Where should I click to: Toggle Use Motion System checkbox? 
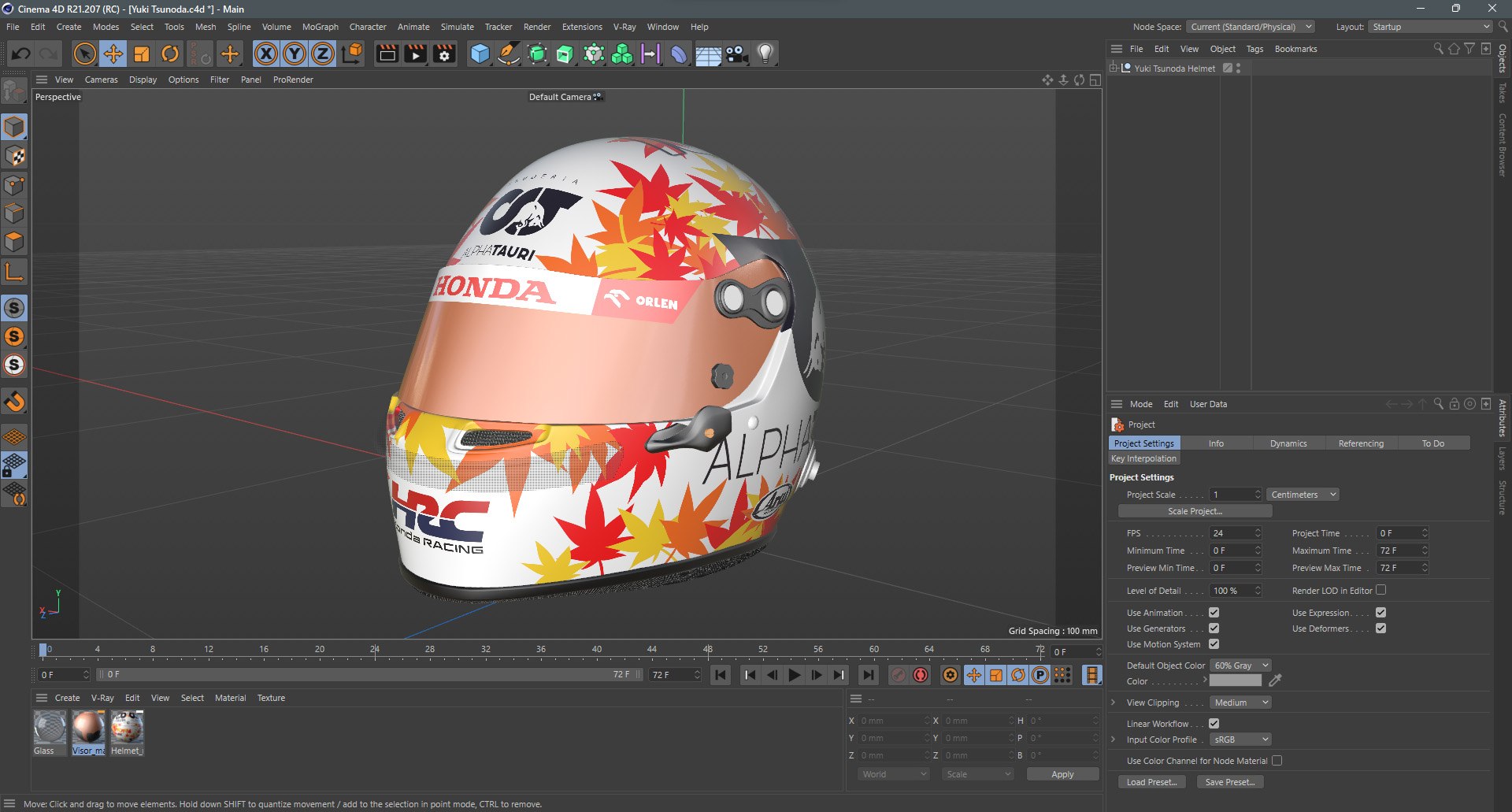[1214, 644]
